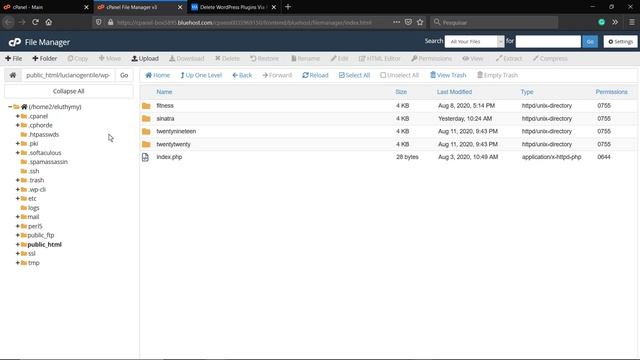Reload the file listing
Viewport: 640px width, 360px height.
click(x=315, y=75)
